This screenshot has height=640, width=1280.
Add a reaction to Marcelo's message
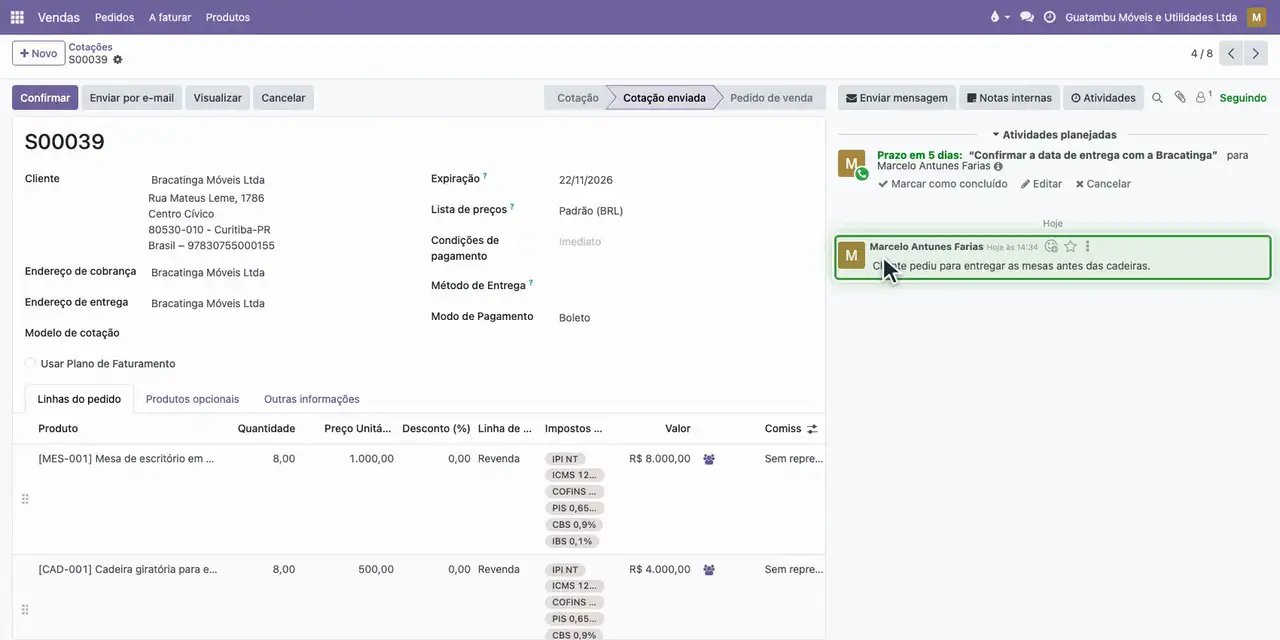click(1051, 246)
